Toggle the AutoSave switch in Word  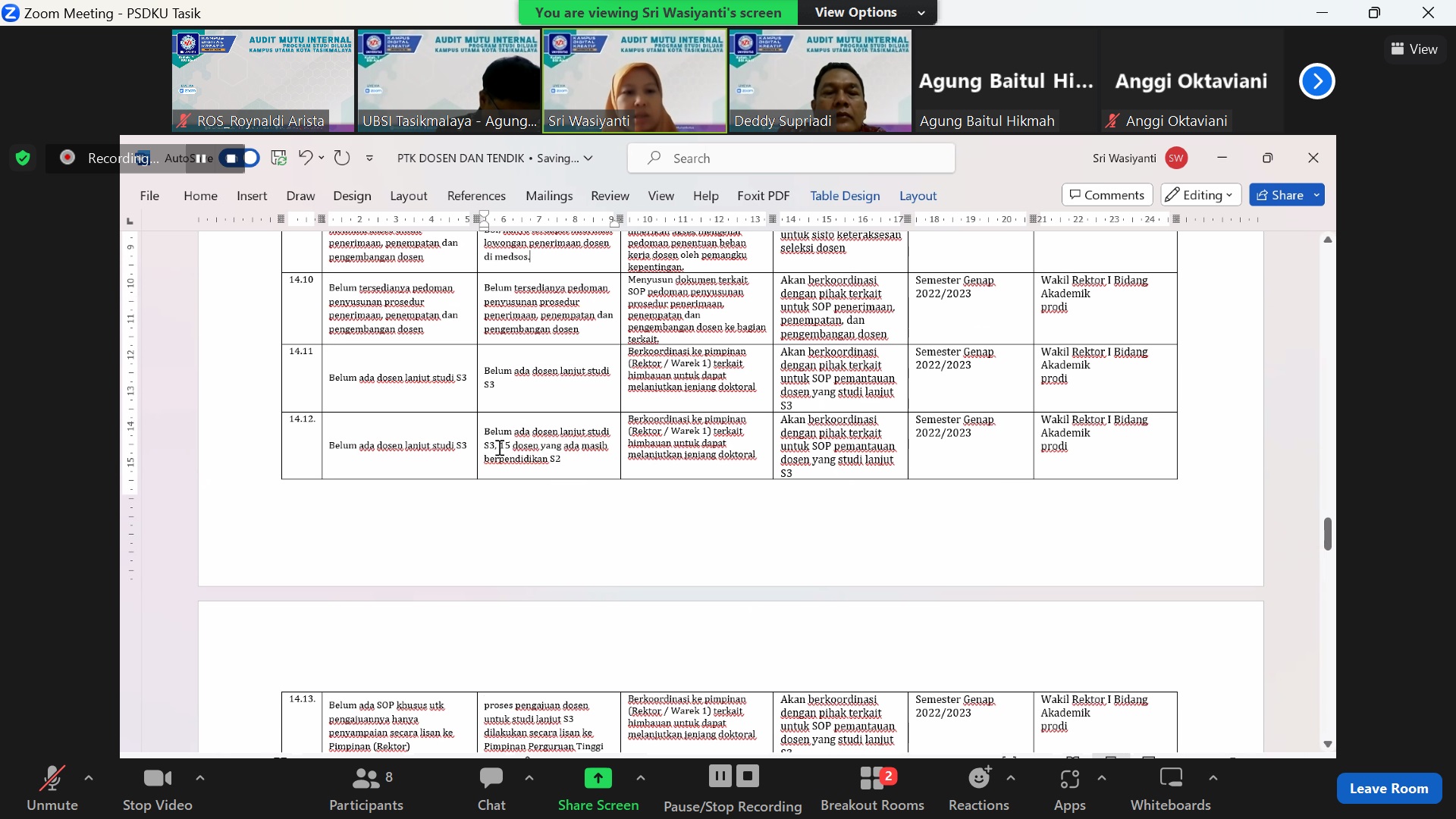240,158
